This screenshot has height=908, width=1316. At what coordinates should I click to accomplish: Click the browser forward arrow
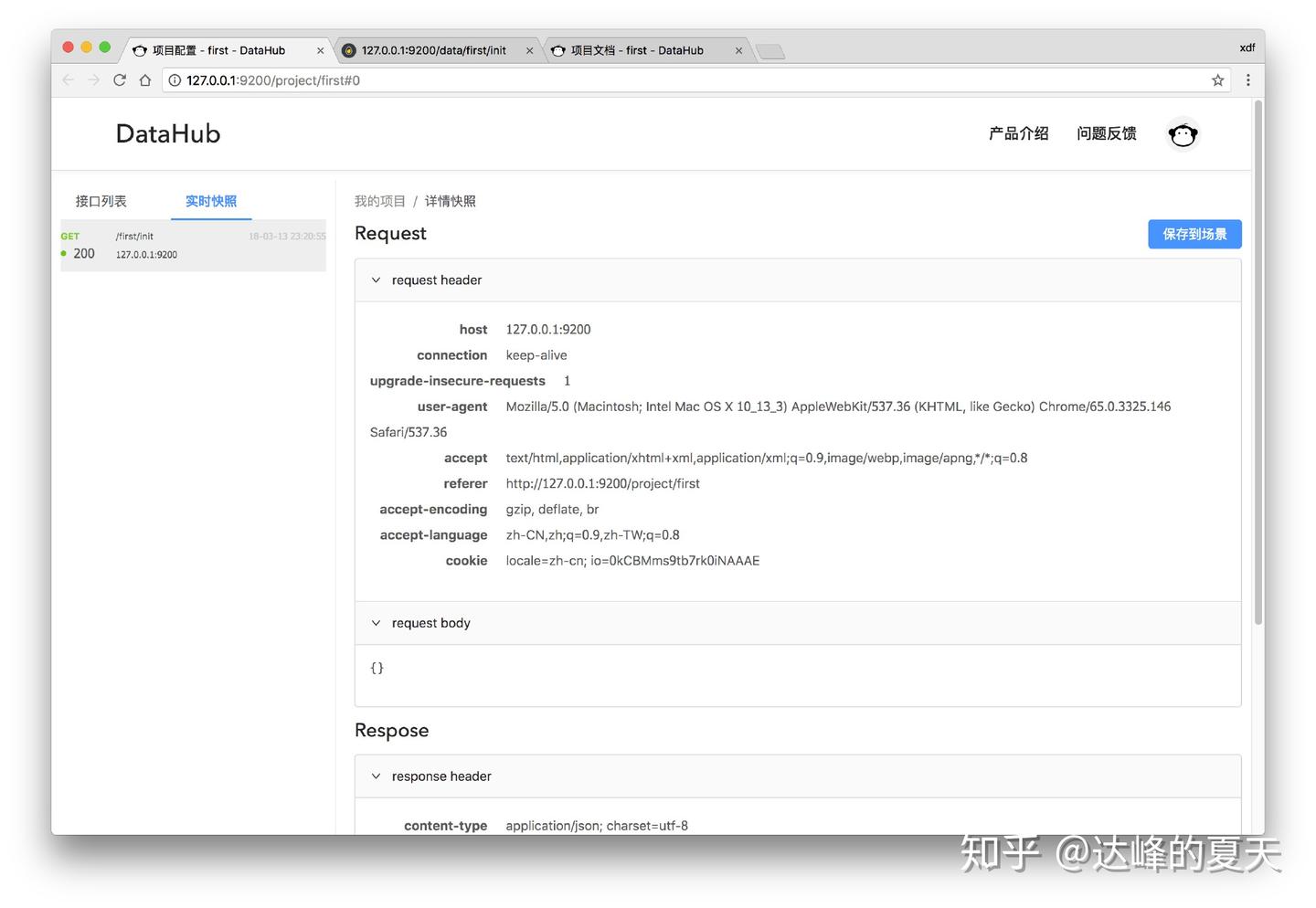pyautogui.click(x=94, y=80)
